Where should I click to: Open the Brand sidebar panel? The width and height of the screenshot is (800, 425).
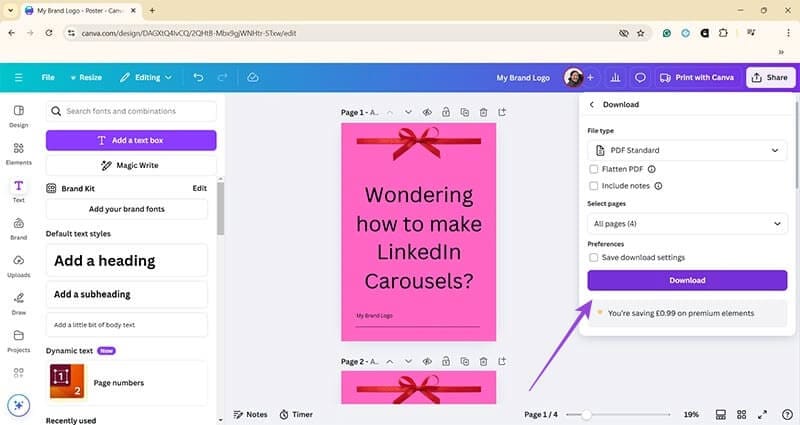[18, 229]
